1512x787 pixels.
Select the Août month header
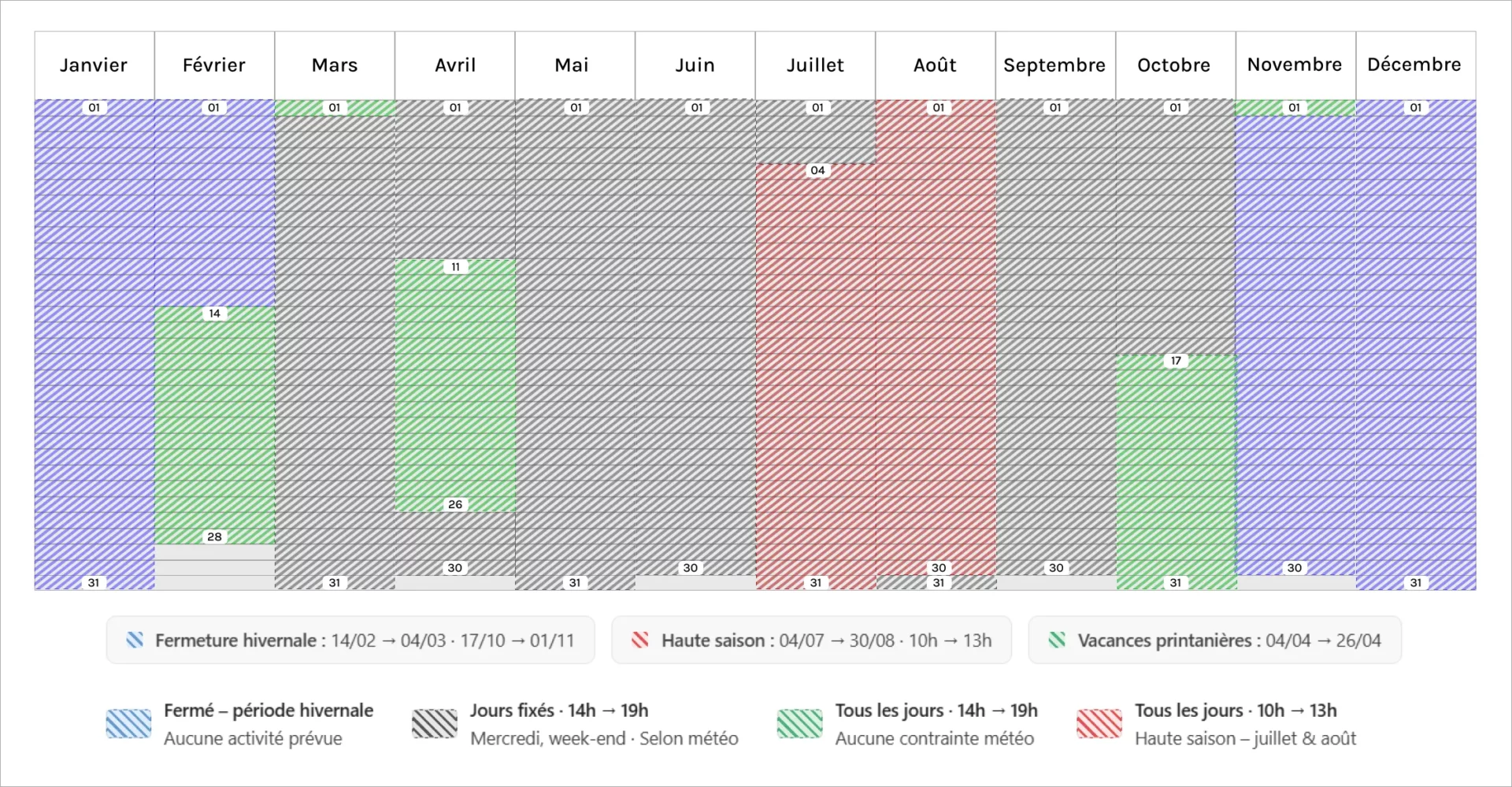point(935,65)
